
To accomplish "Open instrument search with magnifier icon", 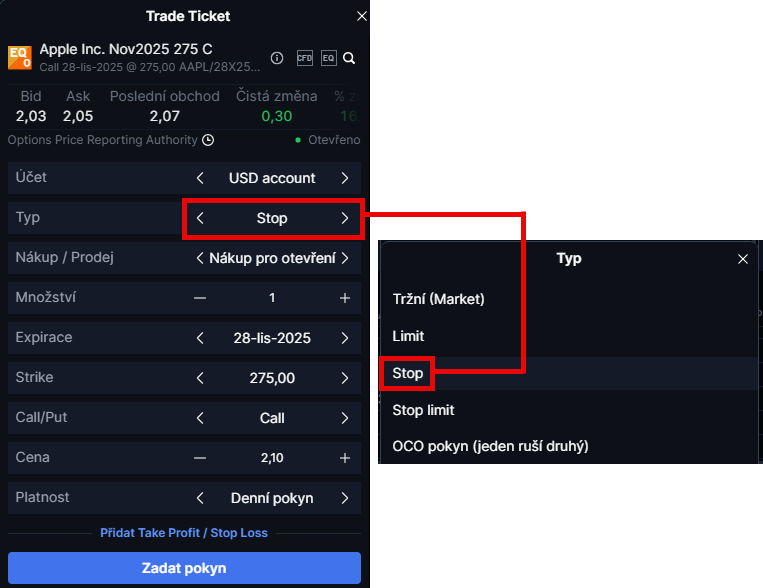I will coord(349,58).
